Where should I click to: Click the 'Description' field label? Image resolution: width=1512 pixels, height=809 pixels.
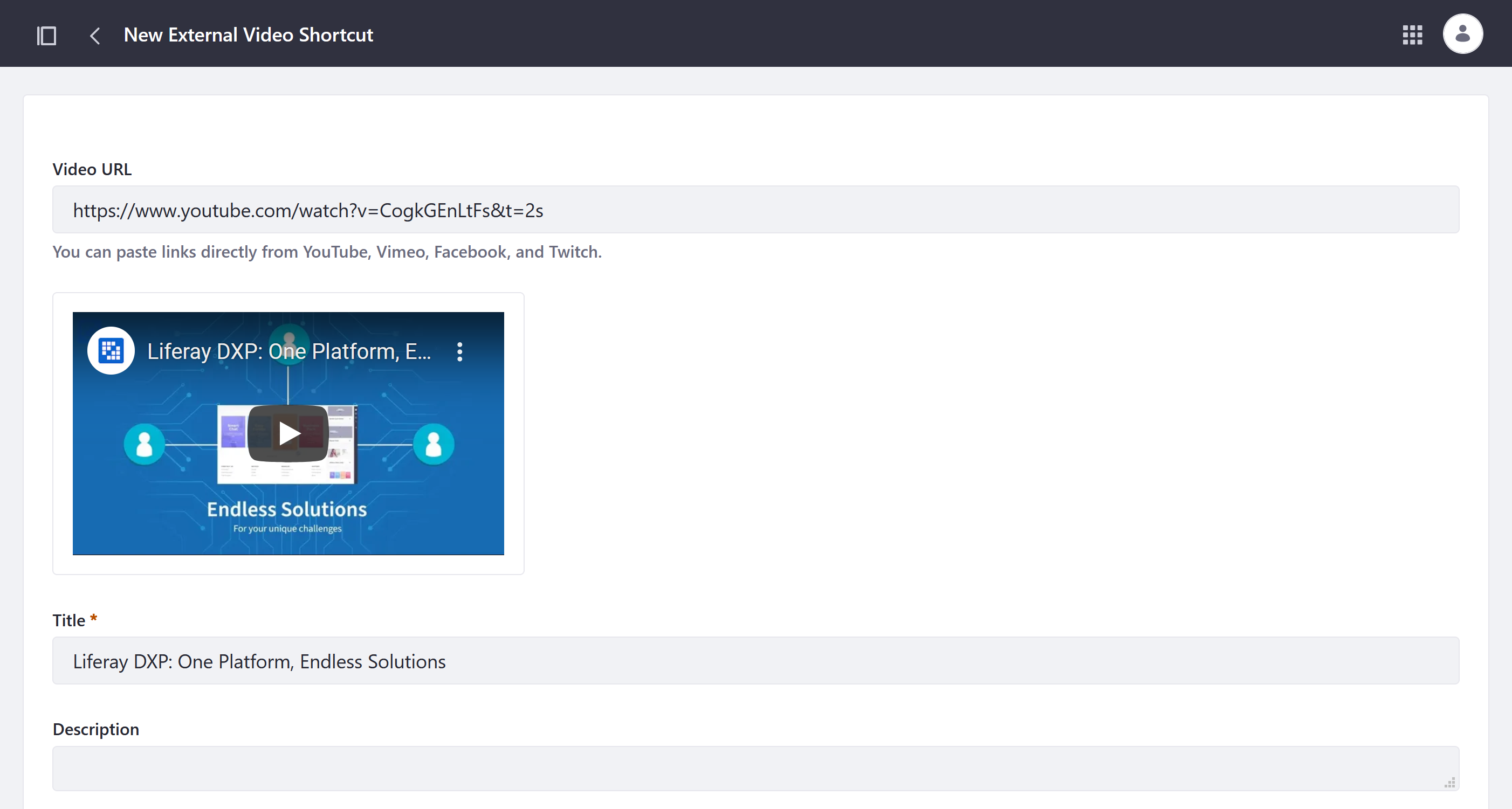[x=95, y=729]
